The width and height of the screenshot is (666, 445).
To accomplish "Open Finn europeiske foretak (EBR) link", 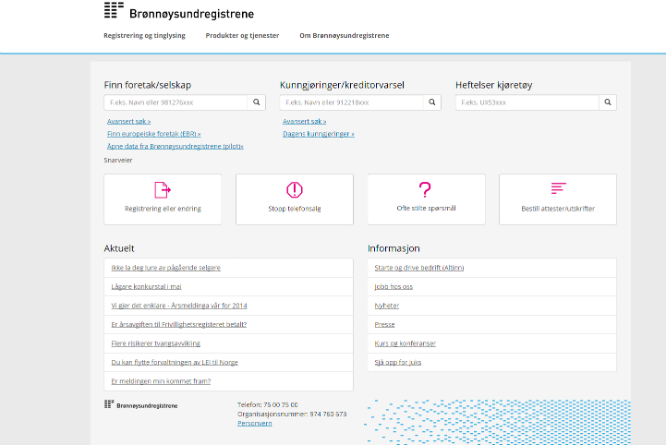I will (154, 134).
